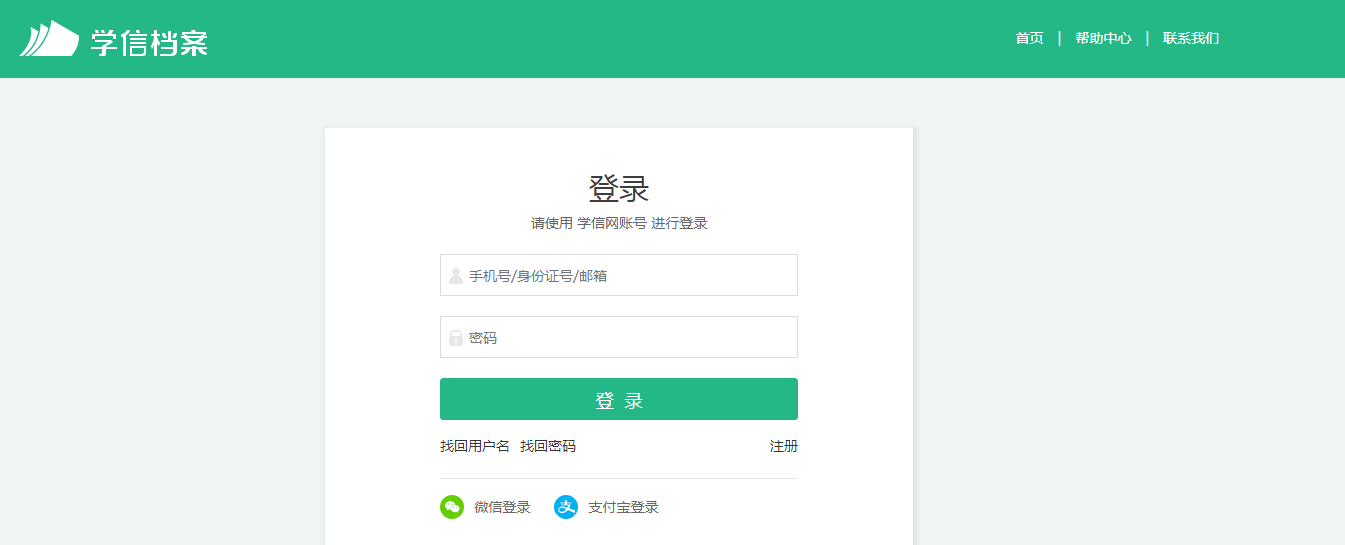Click the lock icon in the password field
This screenshot has height=545, width=1345.
pos(456,338)
